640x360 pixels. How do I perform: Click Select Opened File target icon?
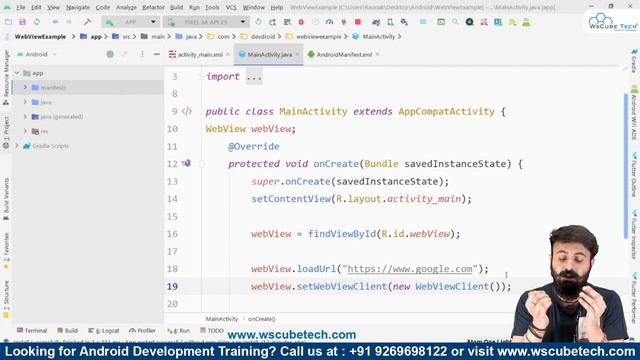[110, 54]
